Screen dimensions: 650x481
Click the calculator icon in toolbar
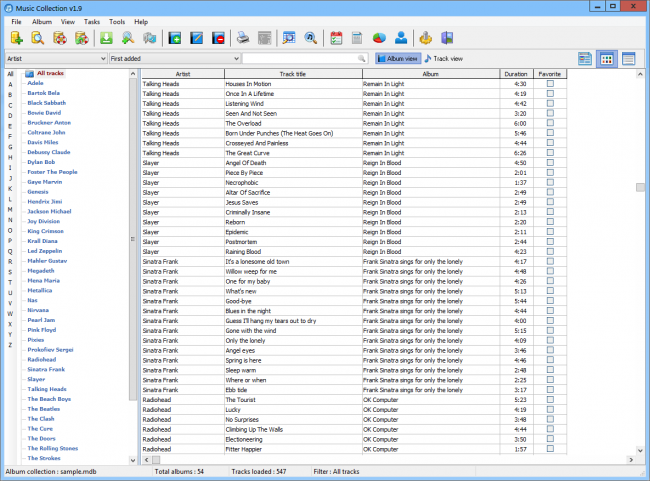[x=357, y=38]
